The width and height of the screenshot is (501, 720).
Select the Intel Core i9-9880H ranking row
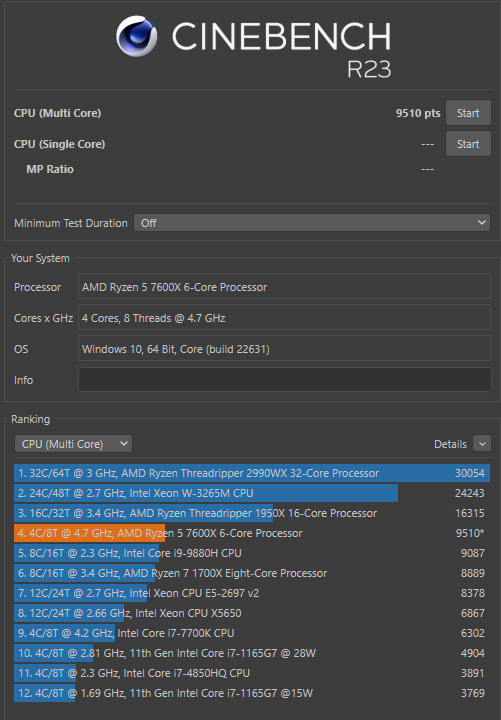click(x=252, y=553)
